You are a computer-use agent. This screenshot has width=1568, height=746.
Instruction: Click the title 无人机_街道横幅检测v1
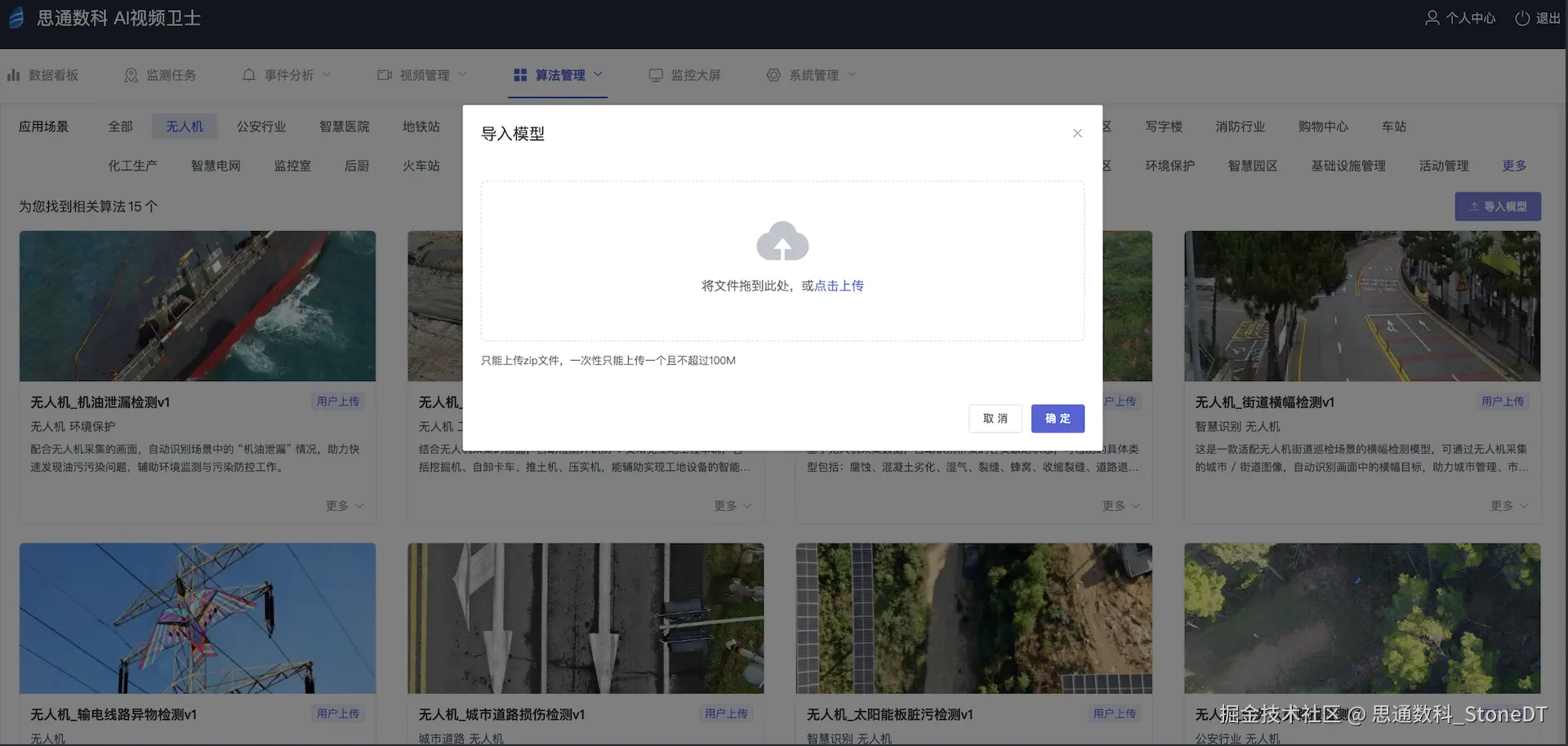pos(1265,402)
